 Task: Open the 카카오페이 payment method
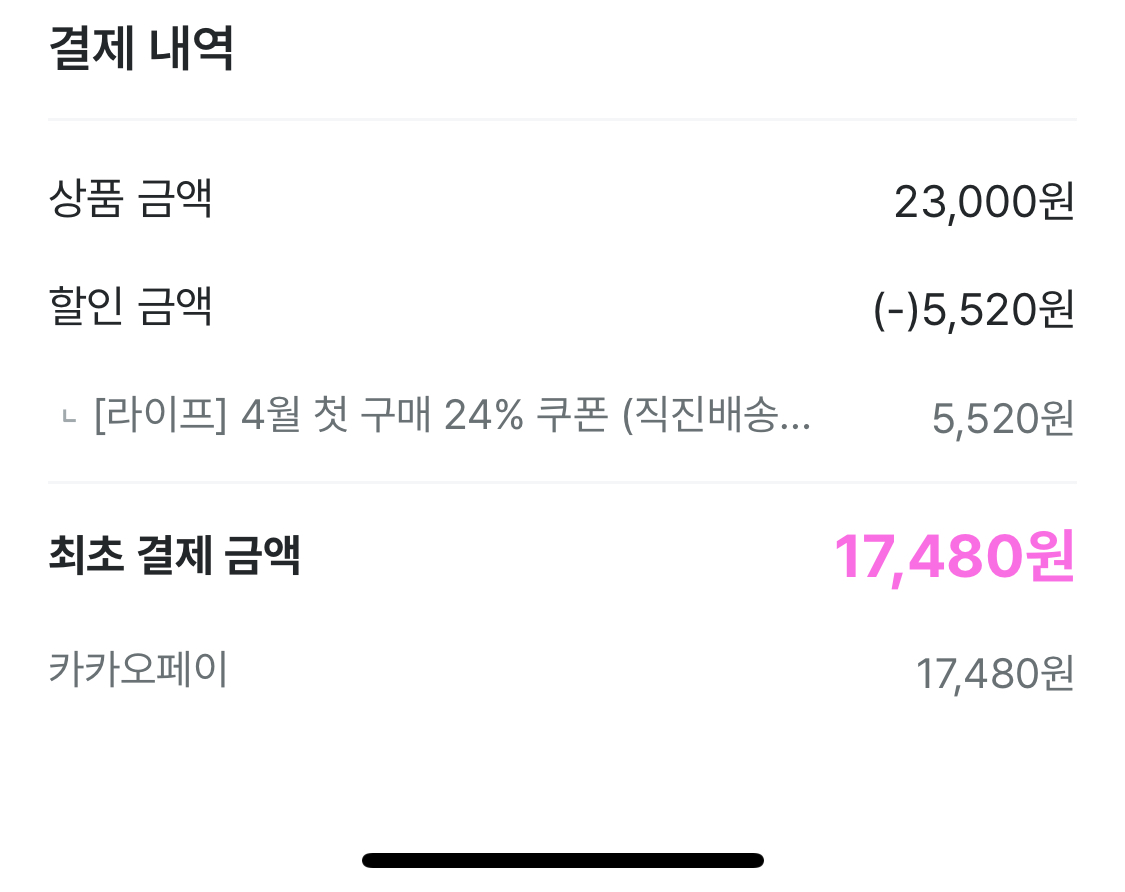[x=138, y=669]
